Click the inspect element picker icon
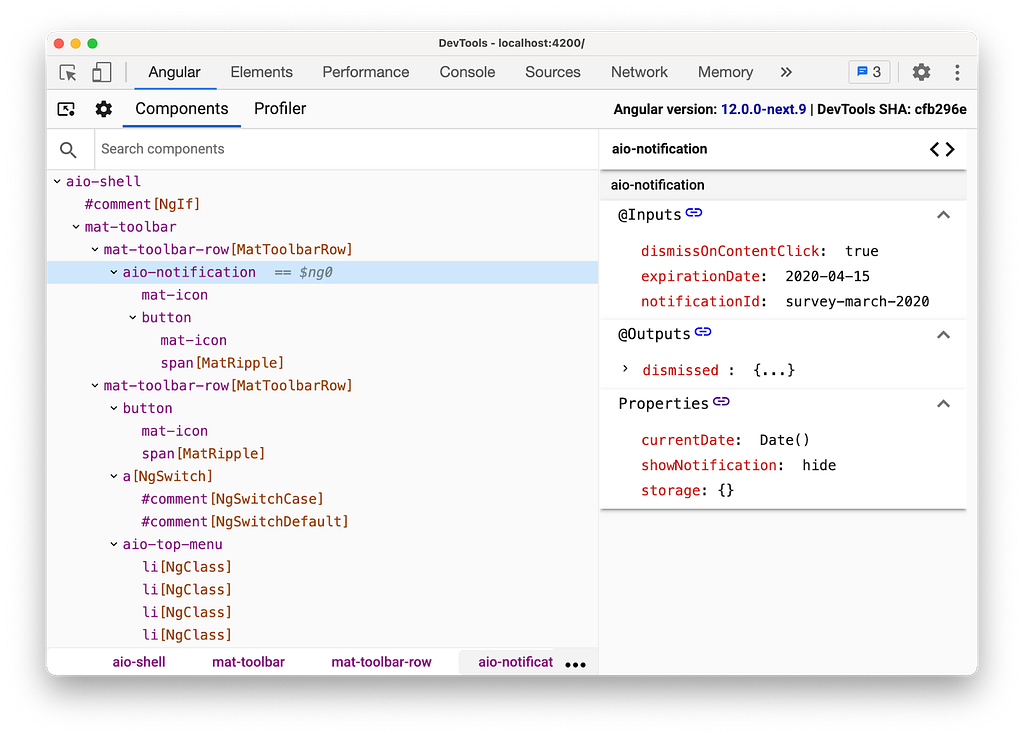 click(x=68, y=72)
